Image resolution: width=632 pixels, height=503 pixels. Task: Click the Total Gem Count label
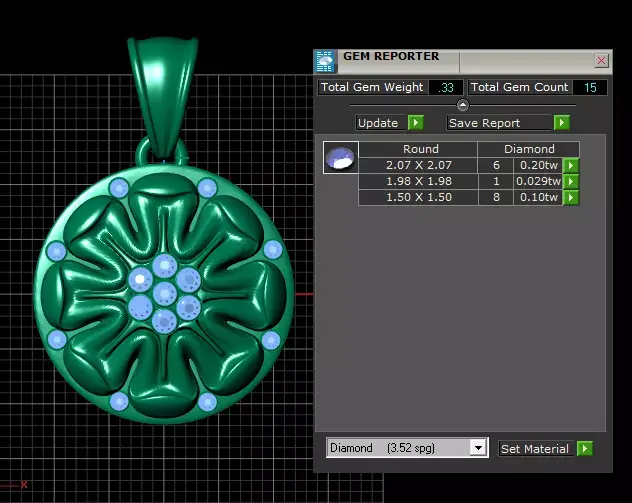[x=519, y=87]
